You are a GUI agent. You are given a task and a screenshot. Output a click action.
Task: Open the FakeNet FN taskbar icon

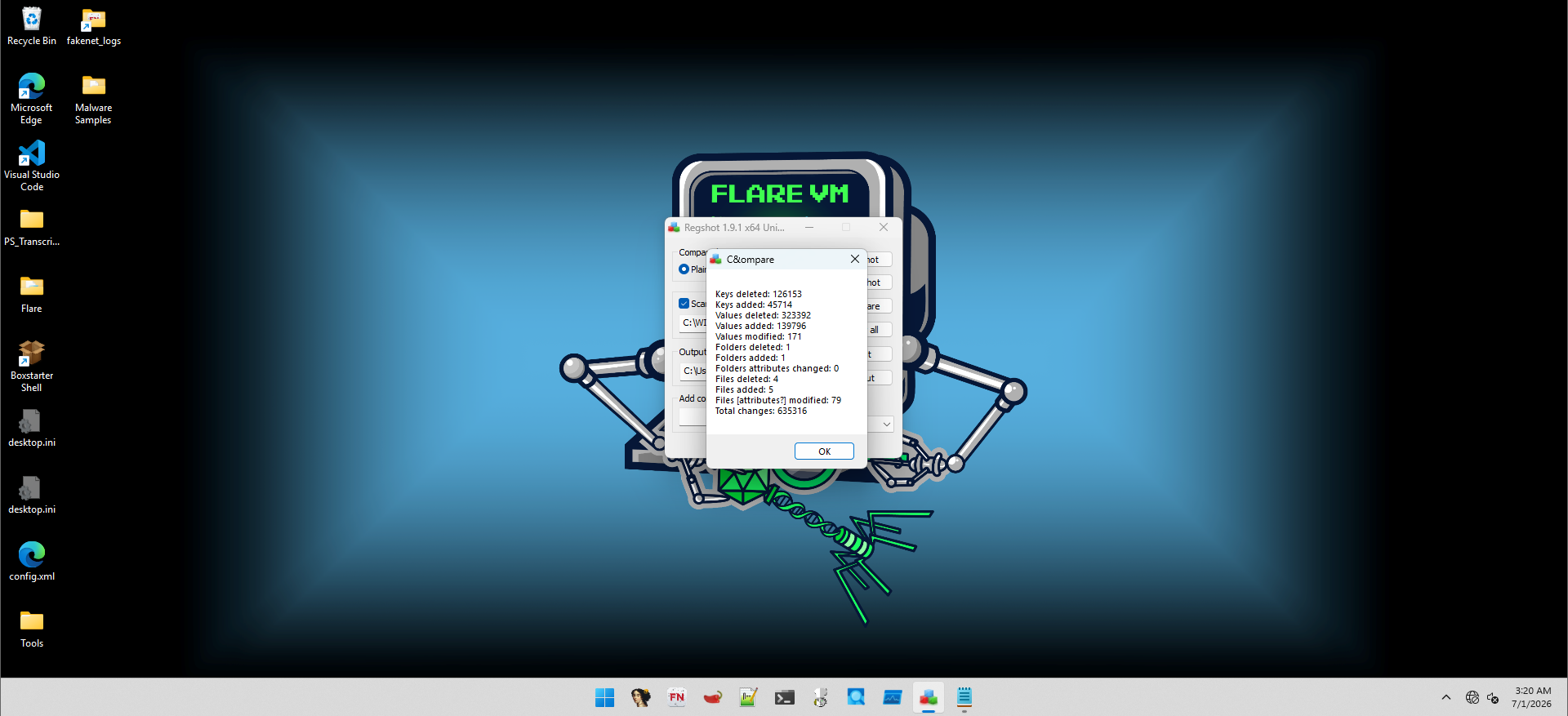676,697
